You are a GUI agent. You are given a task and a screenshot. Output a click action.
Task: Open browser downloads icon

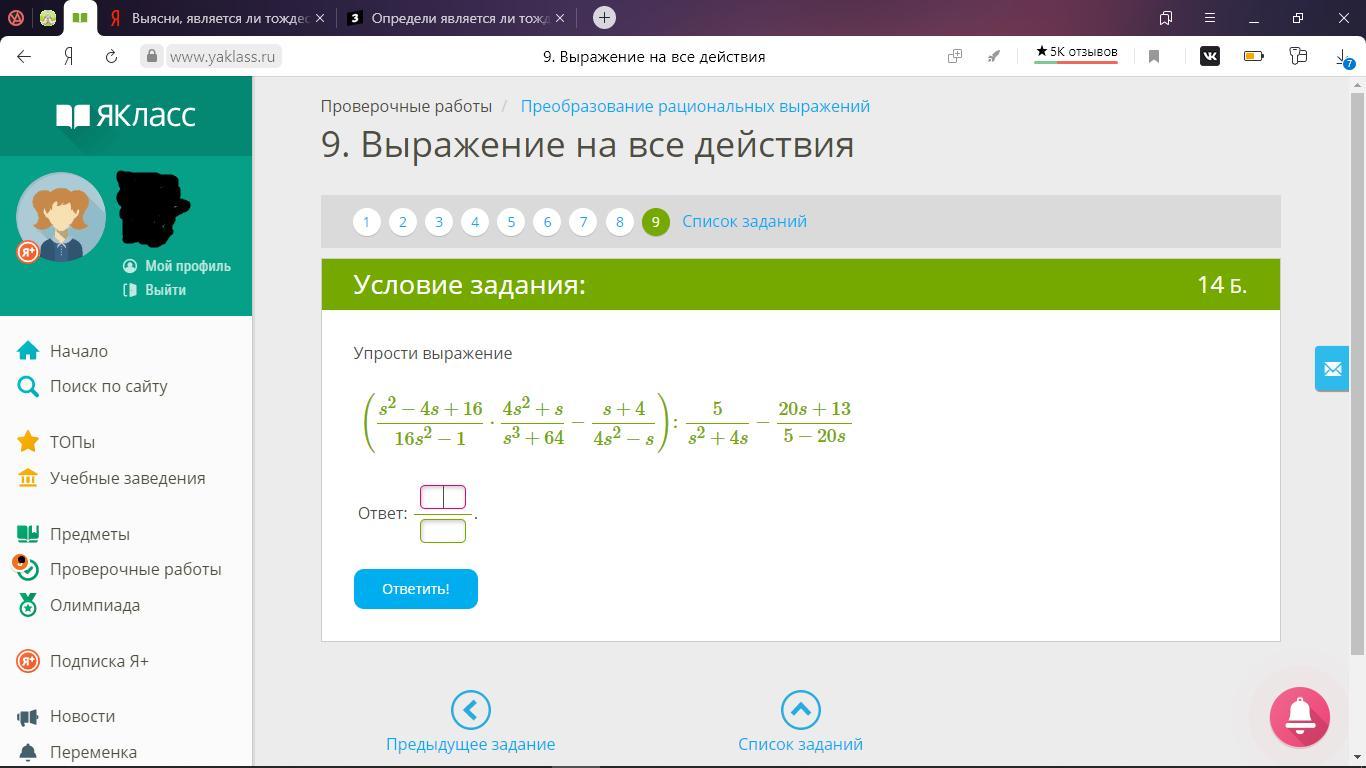pos(1343,56)
